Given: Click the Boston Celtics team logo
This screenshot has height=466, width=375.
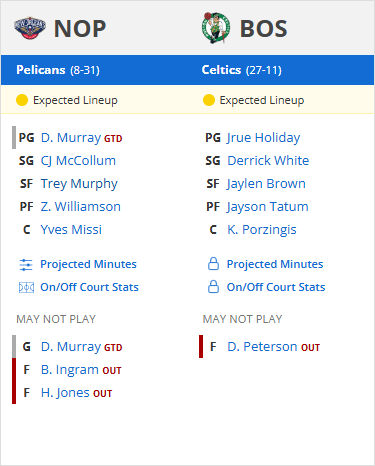Looking at the screenshot, I should 216,28.
